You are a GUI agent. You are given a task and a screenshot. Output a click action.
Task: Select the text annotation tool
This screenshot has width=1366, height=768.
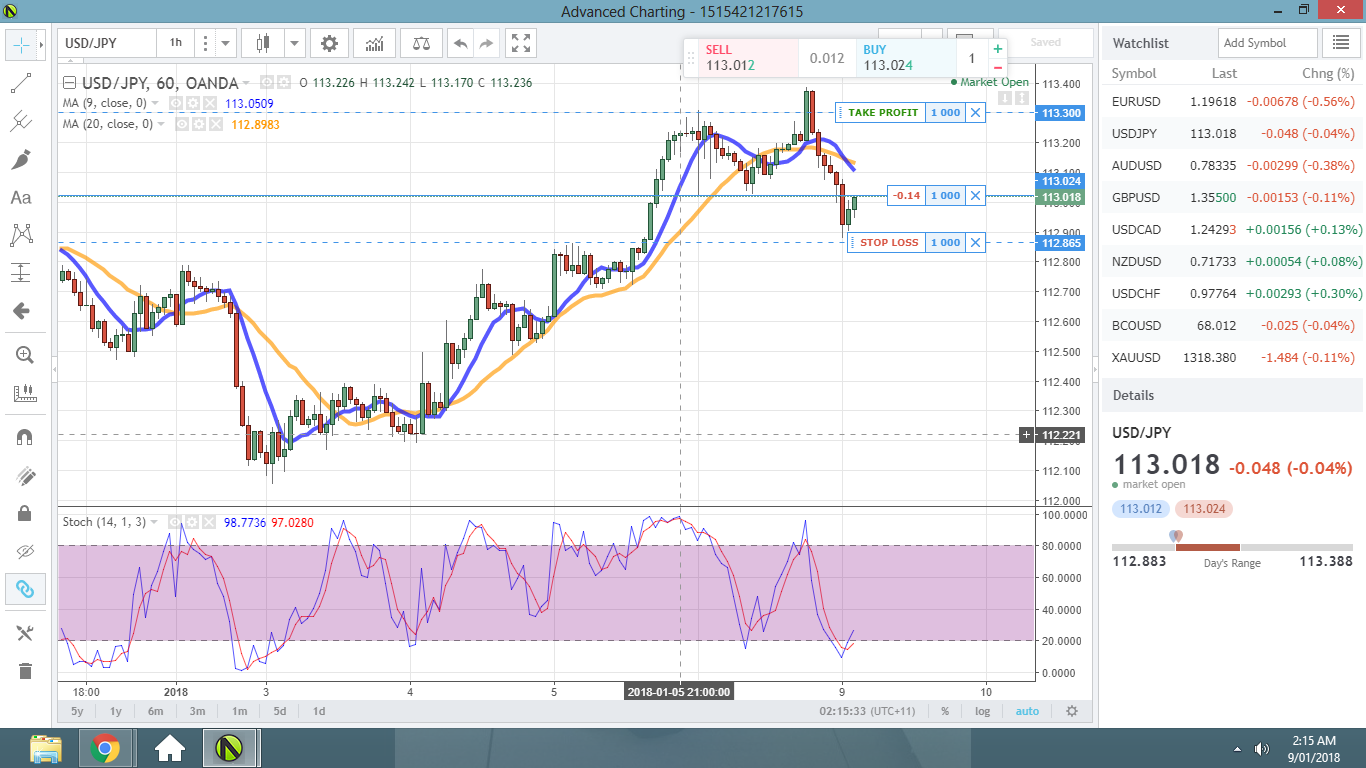coord(22,197)
